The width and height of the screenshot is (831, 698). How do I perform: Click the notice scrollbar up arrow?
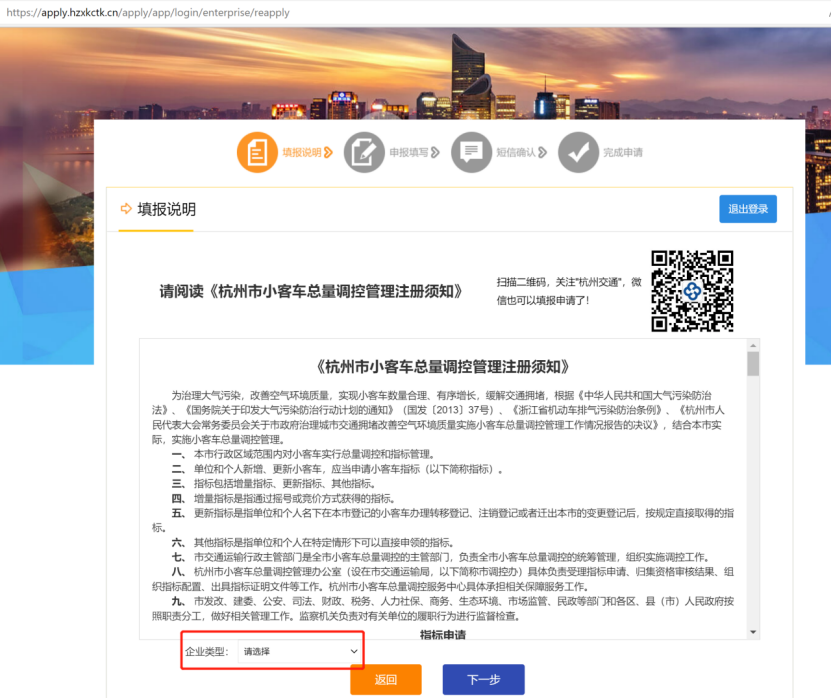tap(753, 345)
